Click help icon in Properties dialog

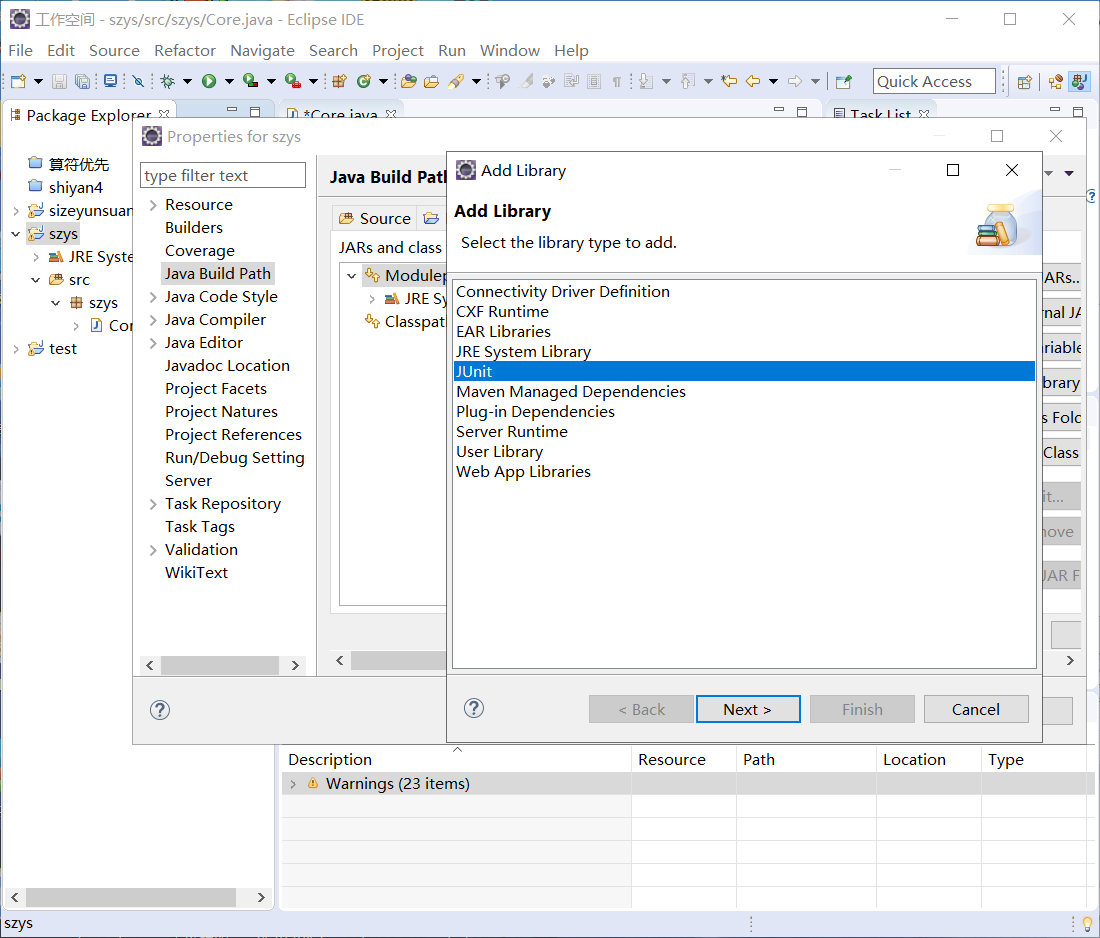[x=160, y=710]
